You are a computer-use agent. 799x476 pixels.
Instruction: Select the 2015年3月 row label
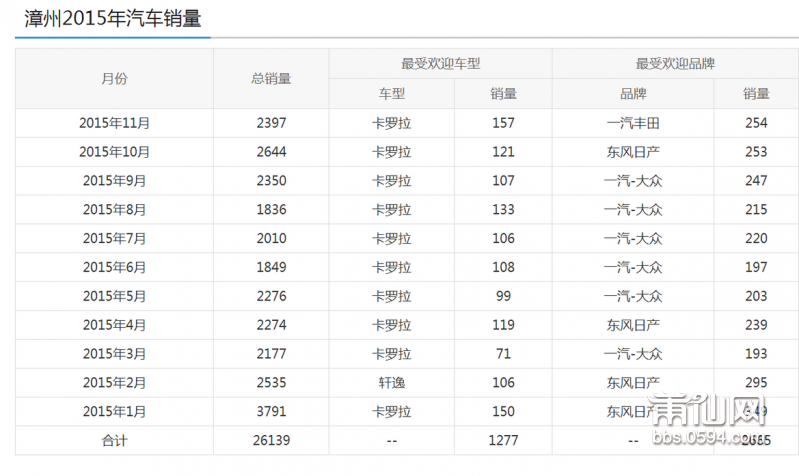coord(114,354)
